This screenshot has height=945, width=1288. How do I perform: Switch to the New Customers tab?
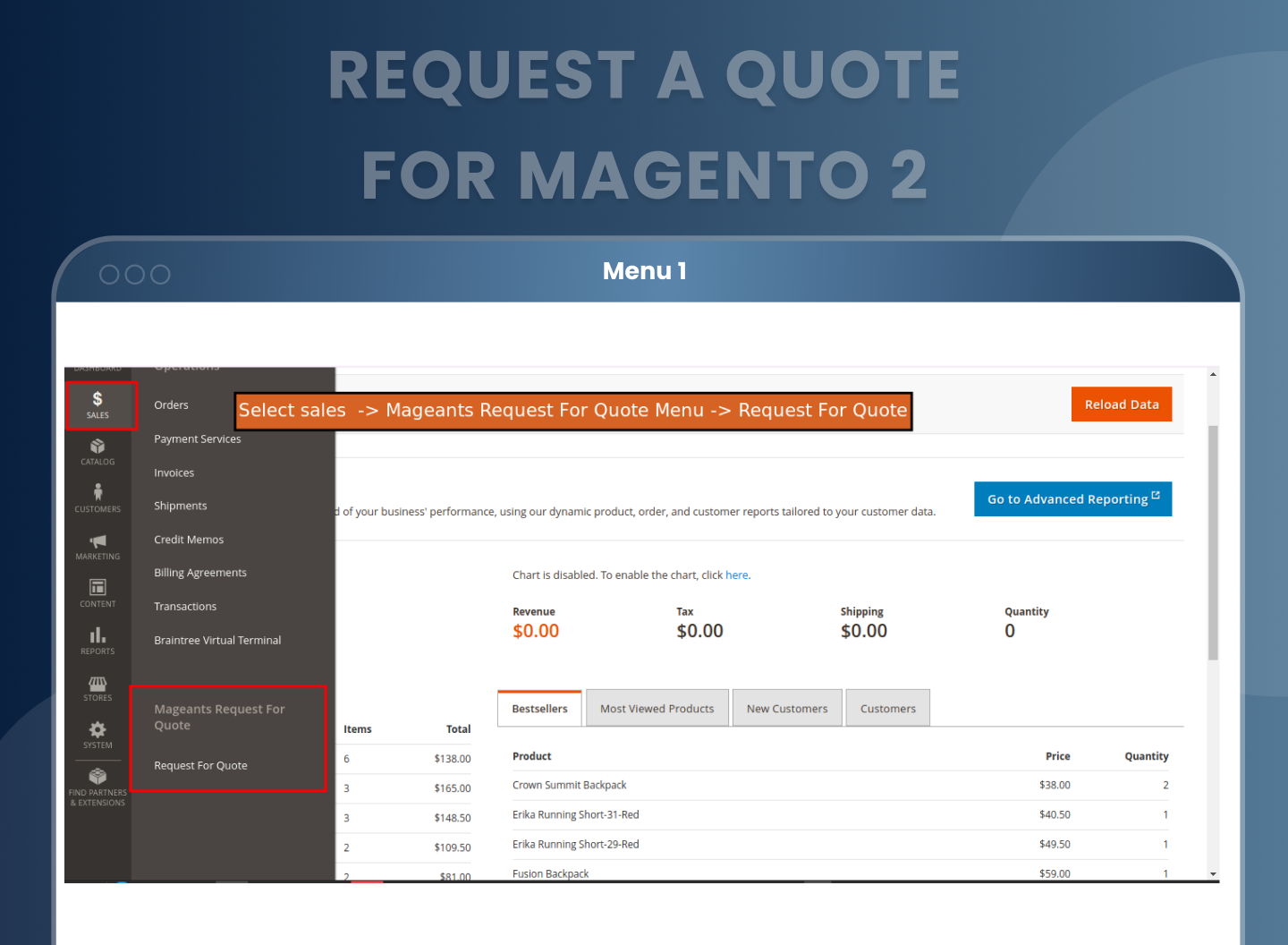pos(787,709)
